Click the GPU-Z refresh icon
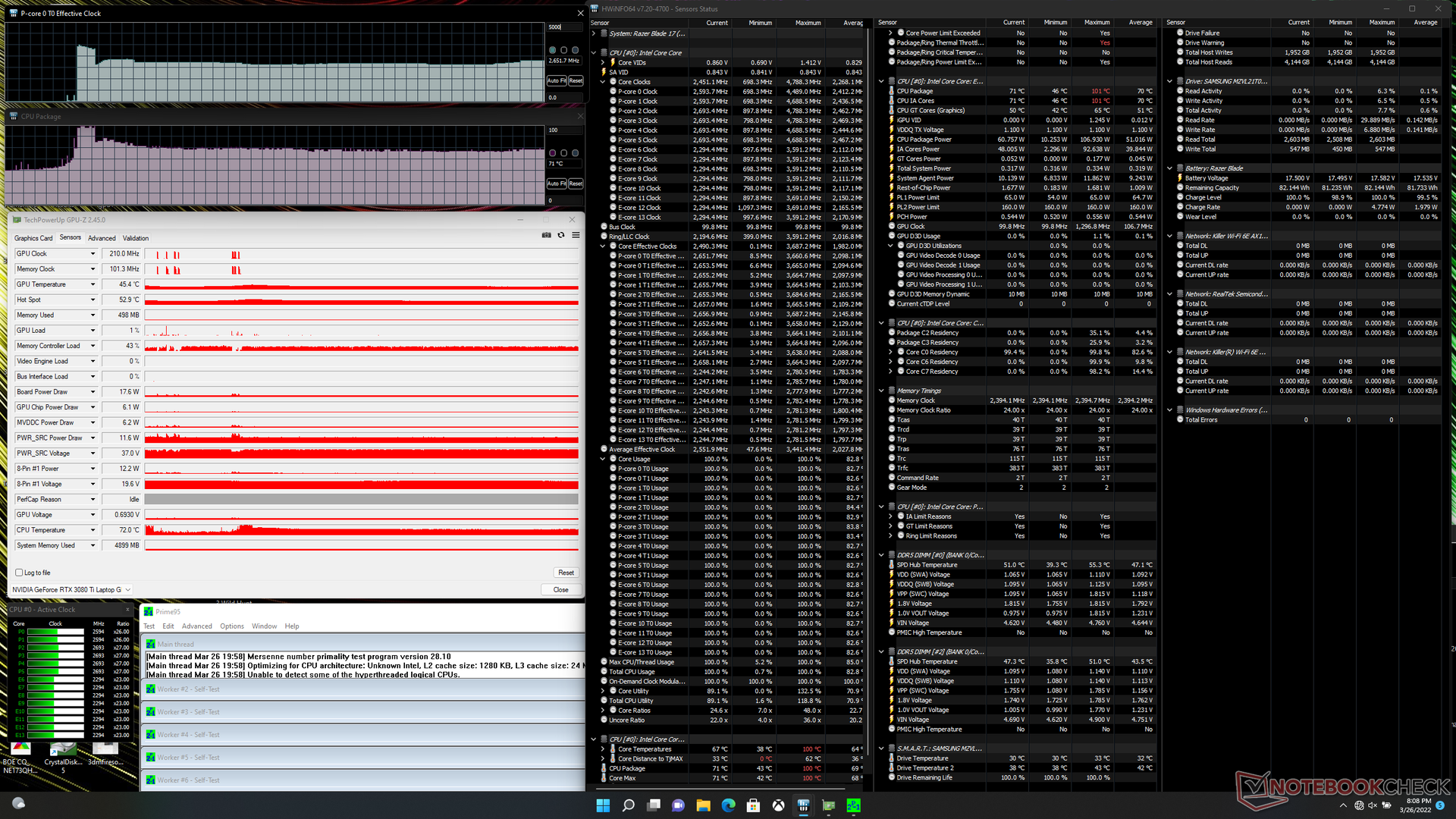Image resolution: width=1456 pixels, height=819 pixels. (x=561, y=235)
